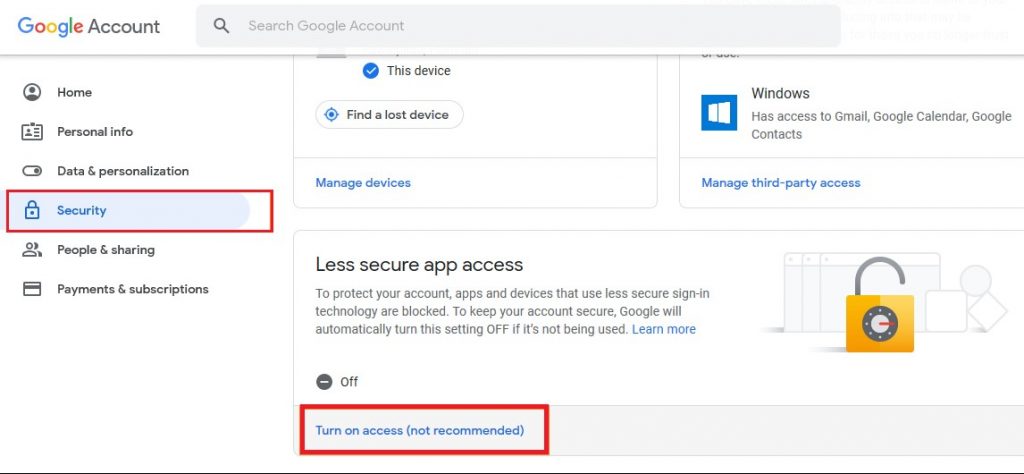This screenshot has width=1024, height=474.
Task: Click the Security padlock icon
Action: click(31, 210)
